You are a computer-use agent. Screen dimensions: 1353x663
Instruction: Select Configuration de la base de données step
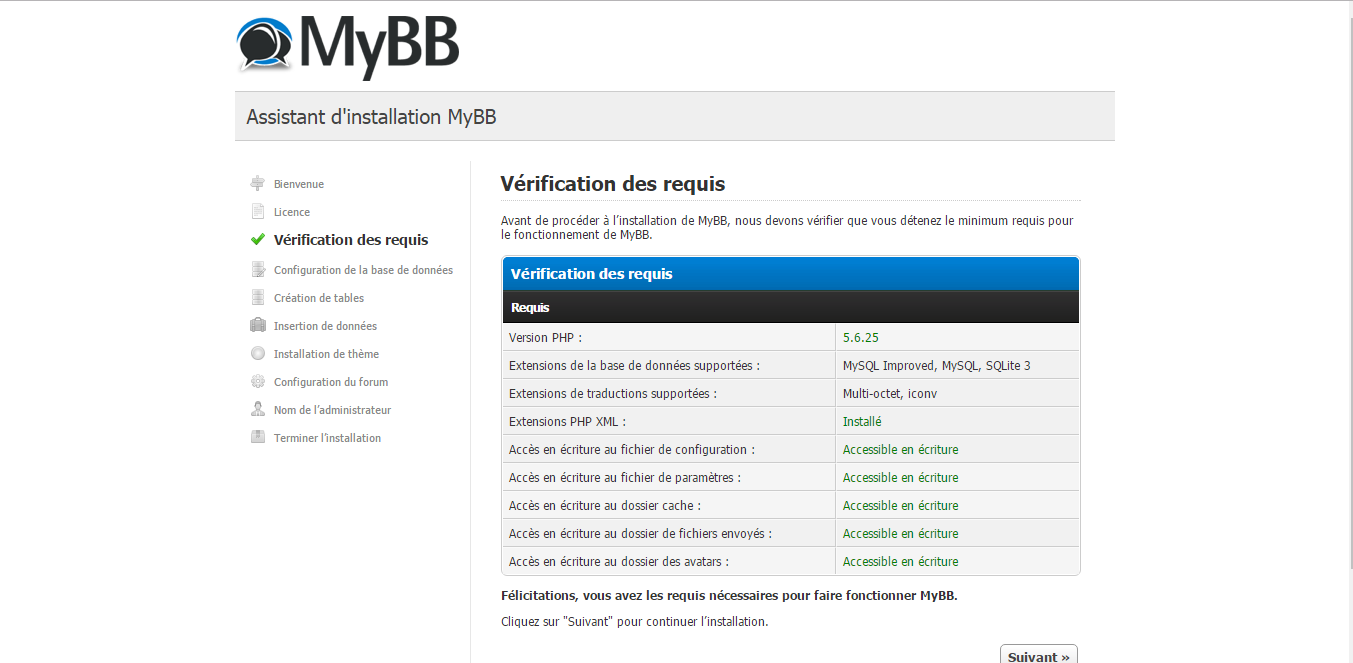tap(363, 270)
